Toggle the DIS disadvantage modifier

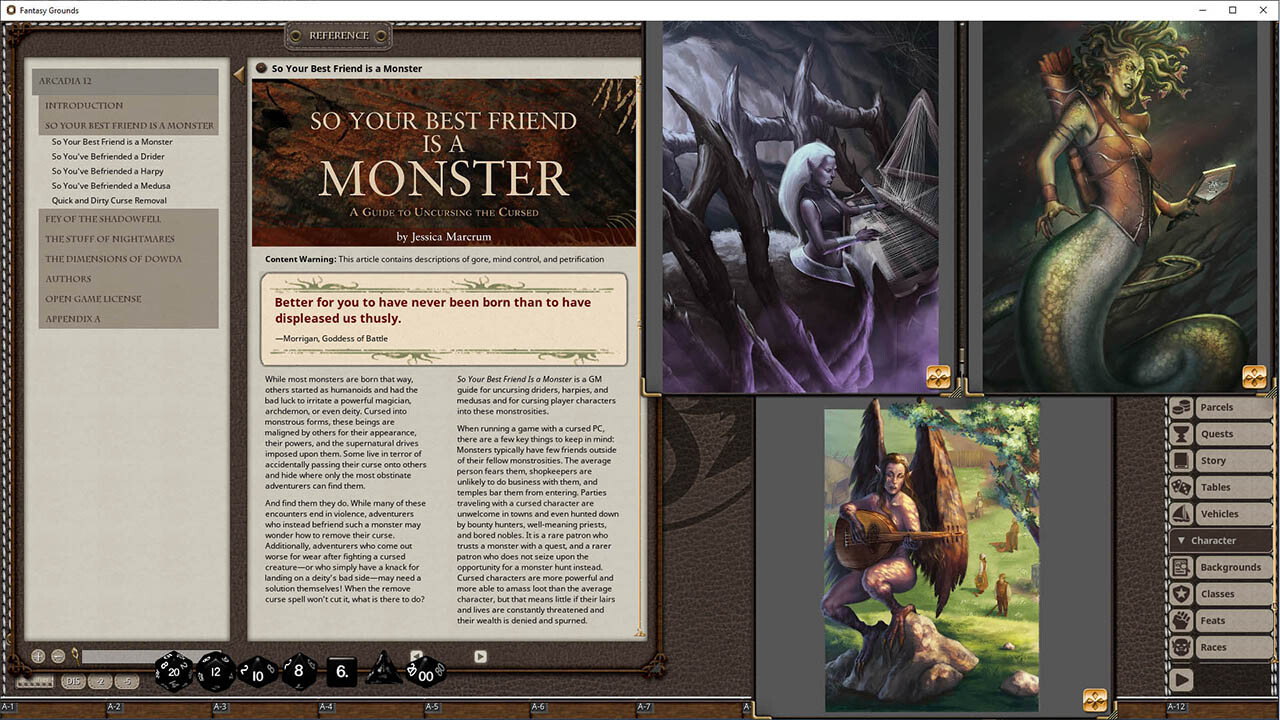tap(72, 682)
